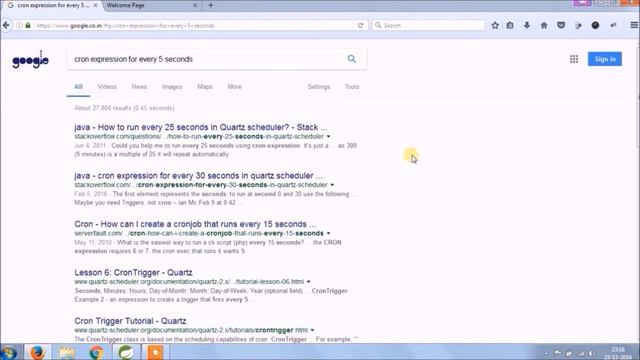This screenshot has height=360, width=640.
Task: Open search Settings menu
Action: tap(319, 87)
